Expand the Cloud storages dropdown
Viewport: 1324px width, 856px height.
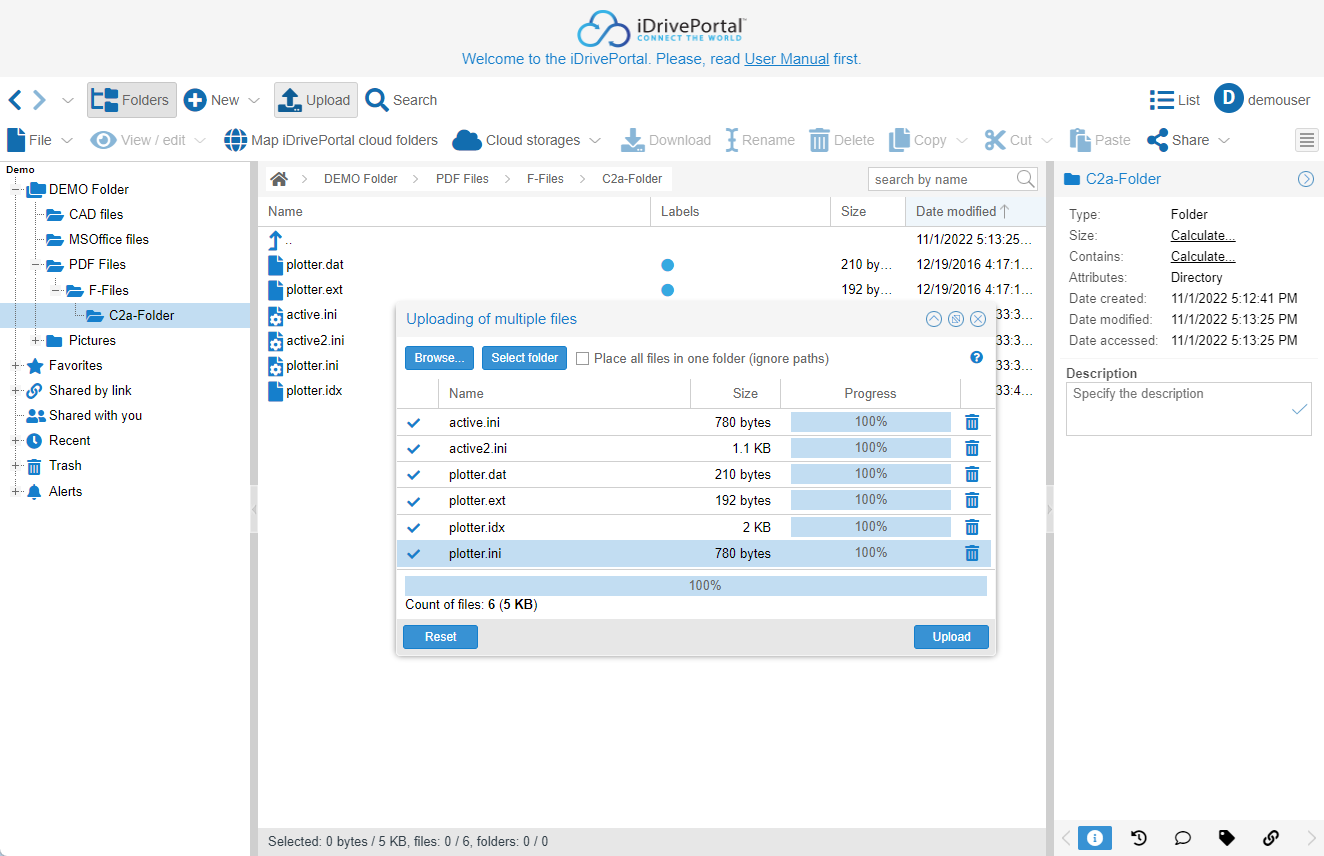(x=594, y=141)
